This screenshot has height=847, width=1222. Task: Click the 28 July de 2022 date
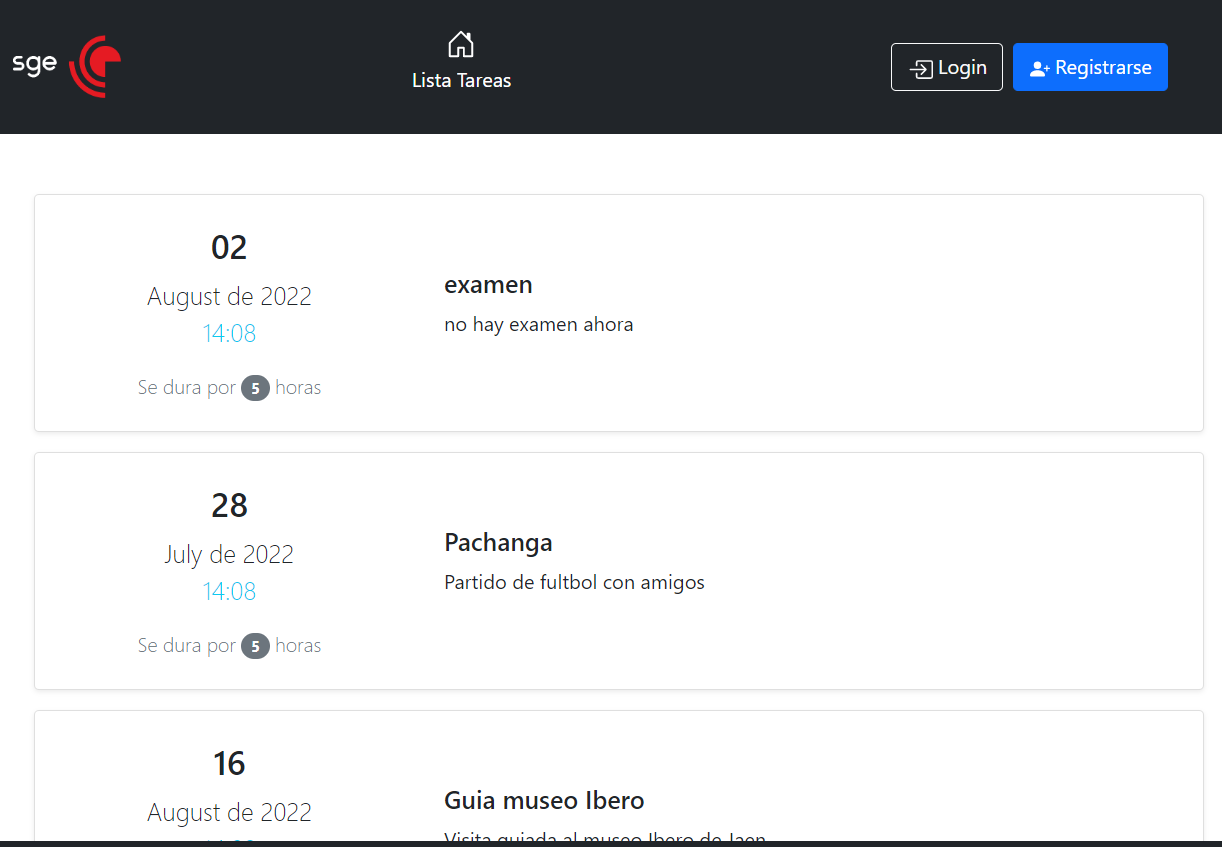pyautogui.click(x=229, y=505)
